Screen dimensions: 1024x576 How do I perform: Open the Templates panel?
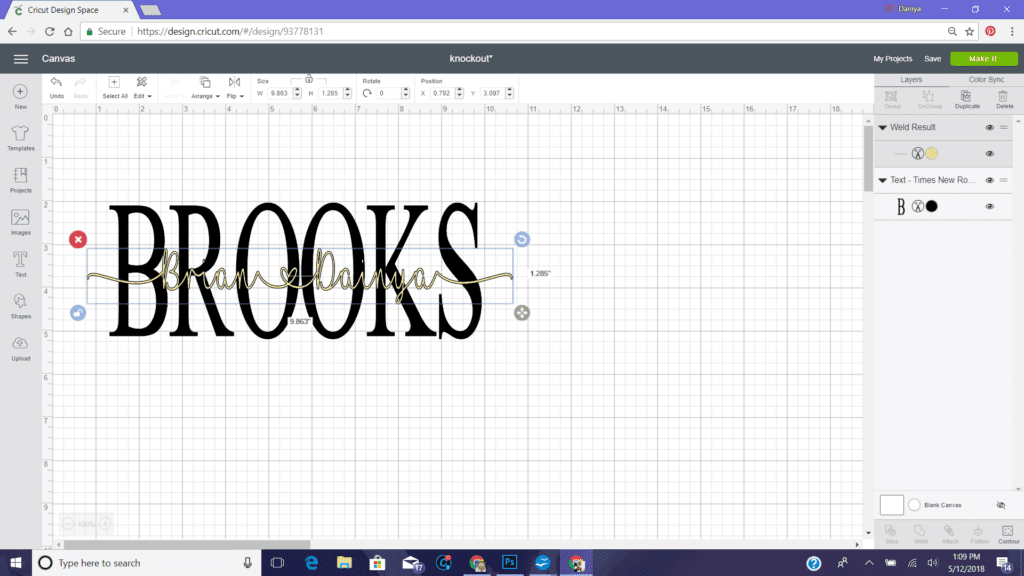pyautogui.click(x=20, y=138)
